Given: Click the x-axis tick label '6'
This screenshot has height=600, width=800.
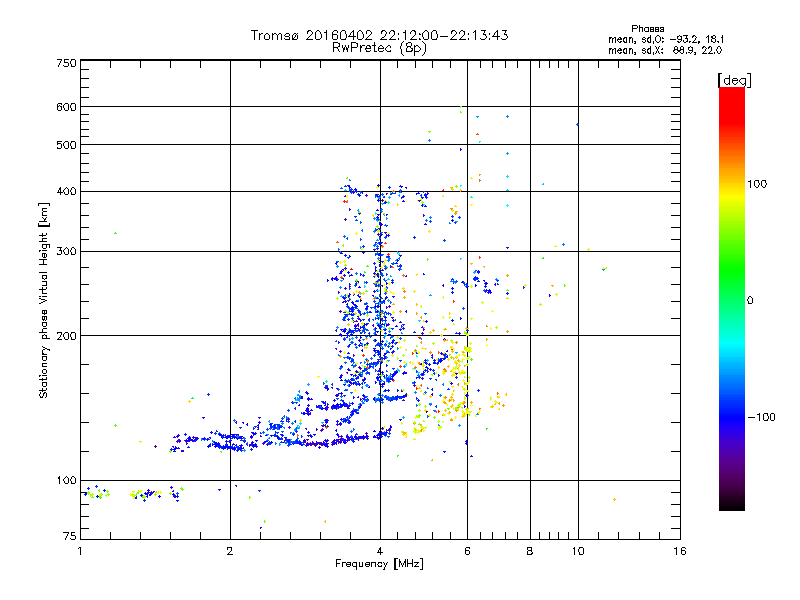Looking at the screenshot, I should pos(467,551).
